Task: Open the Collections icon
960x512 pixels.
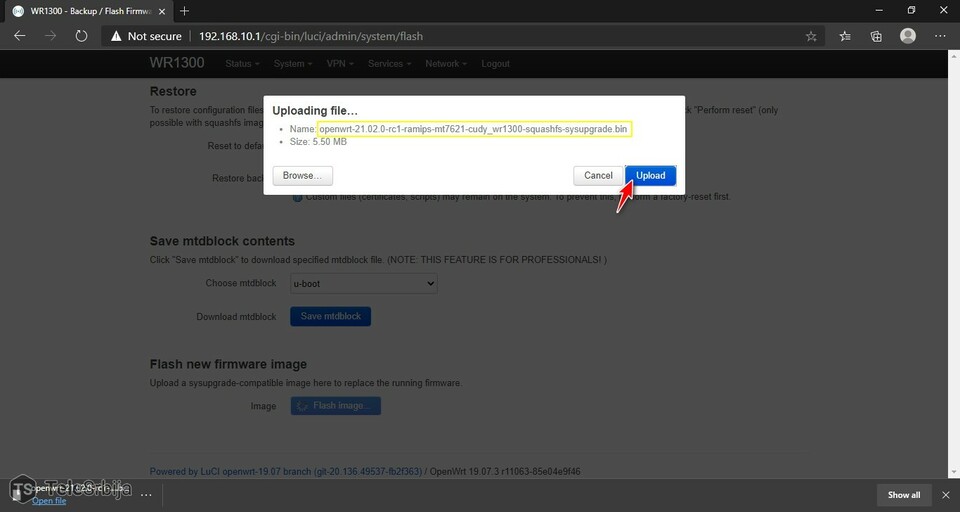Action: pos(876,36)
